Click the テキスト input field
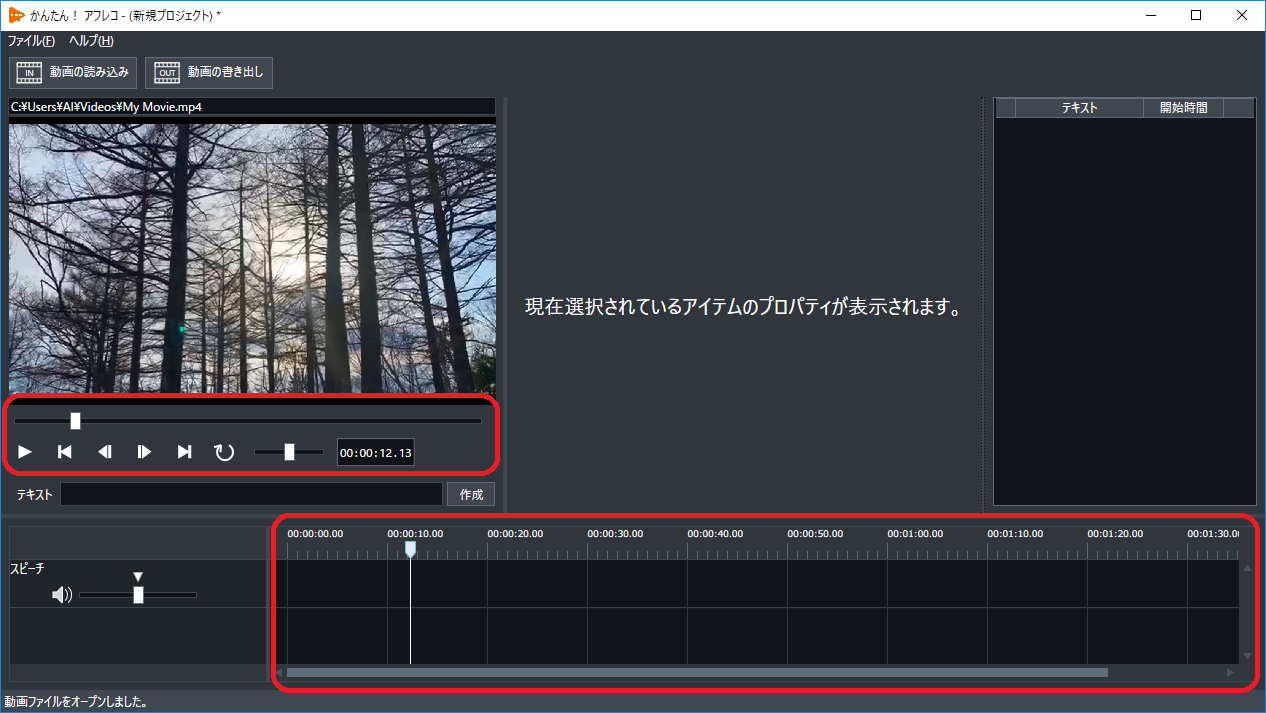Image resolution: width=1266 pixels, height=713 pixels. click(251, 494)
